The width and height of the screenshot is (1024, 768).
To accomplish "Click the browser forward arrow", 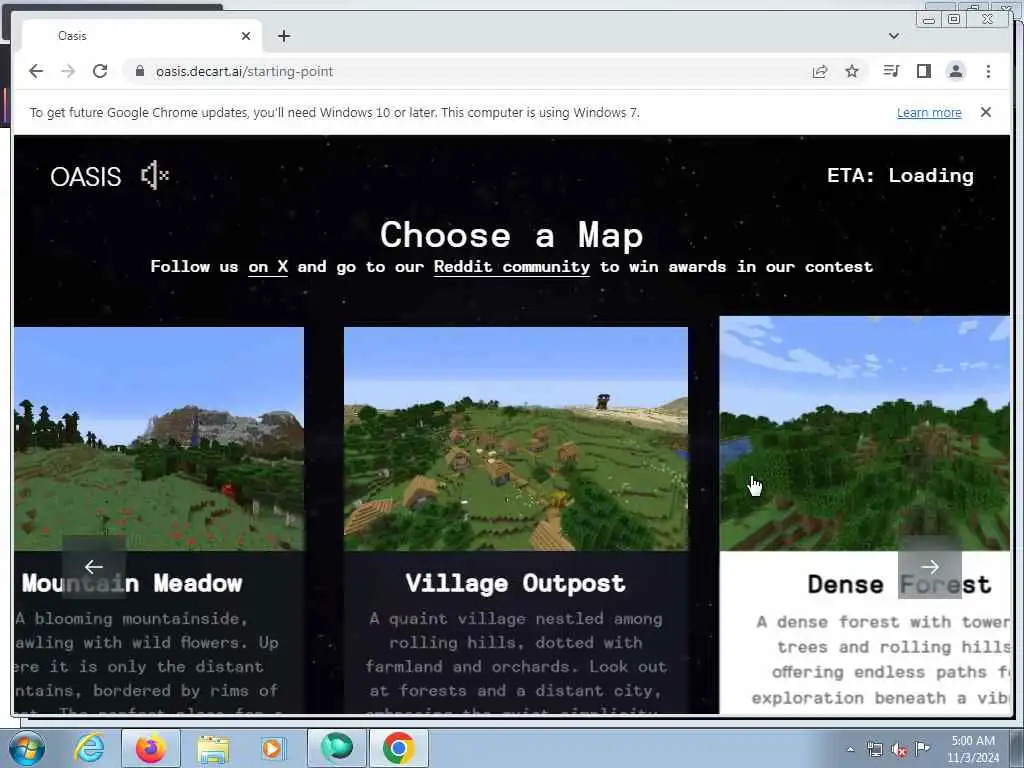I will [68, 71].
